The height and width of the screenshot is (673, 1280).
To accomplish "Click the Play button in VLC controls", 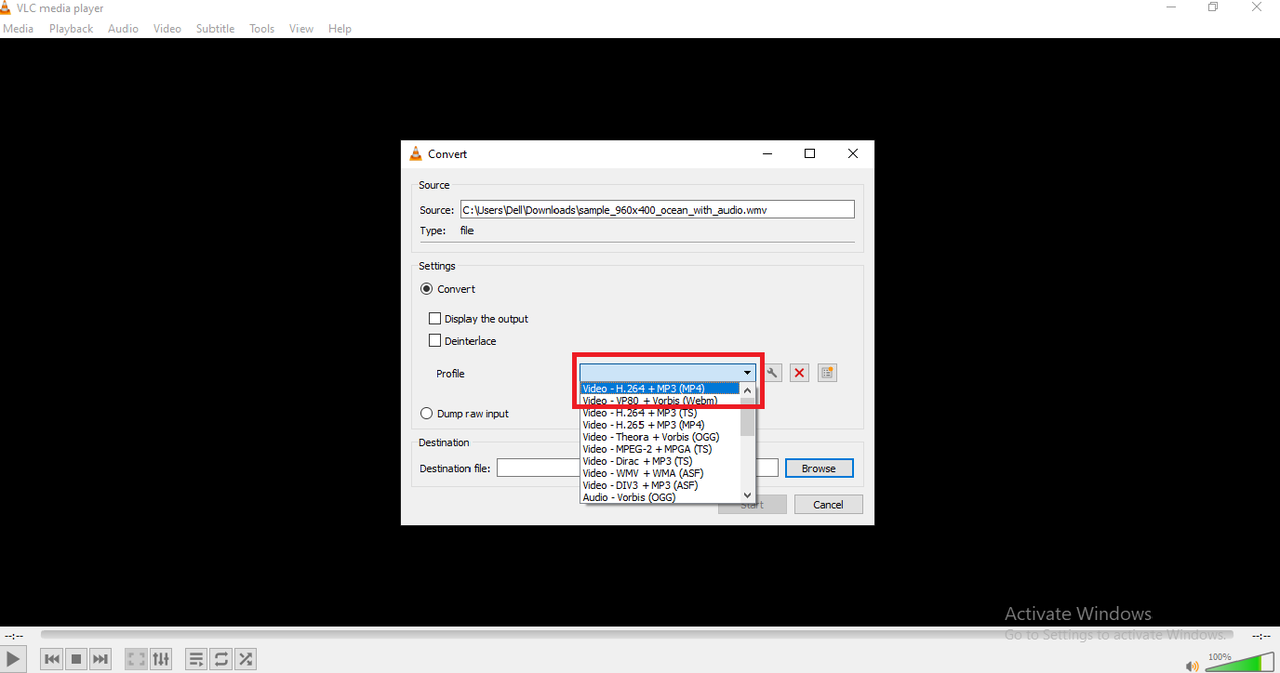I will pyautogui.click(x=13, y=659).
